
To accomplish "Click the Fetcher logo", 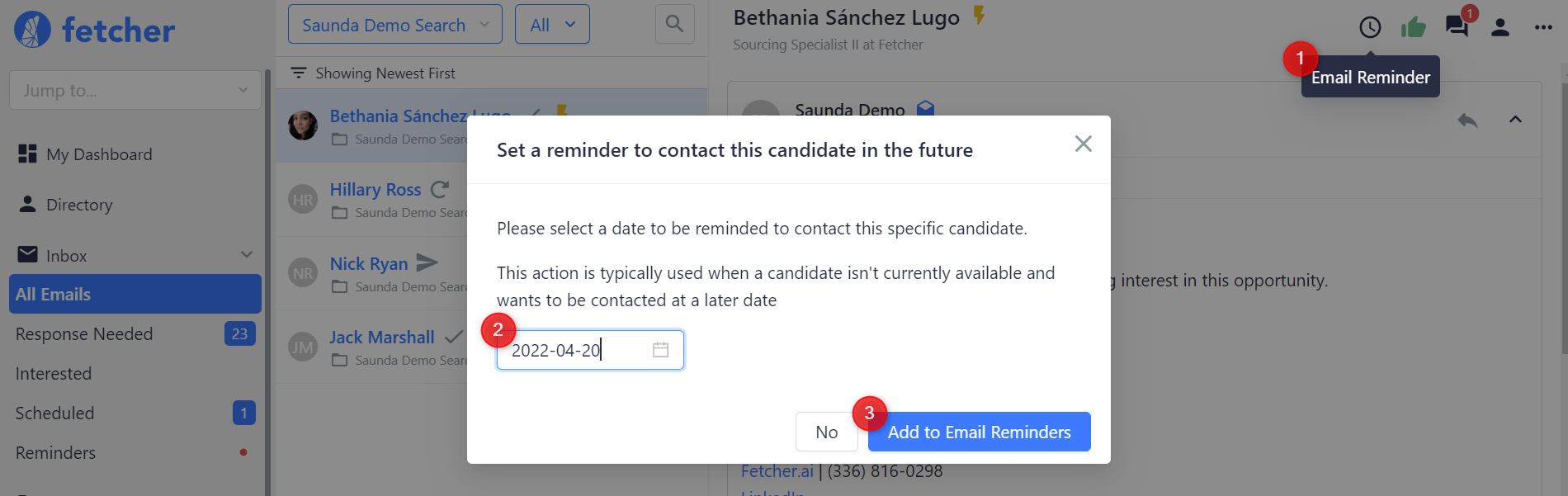I will pyautogui.click(x=94, y=31).
